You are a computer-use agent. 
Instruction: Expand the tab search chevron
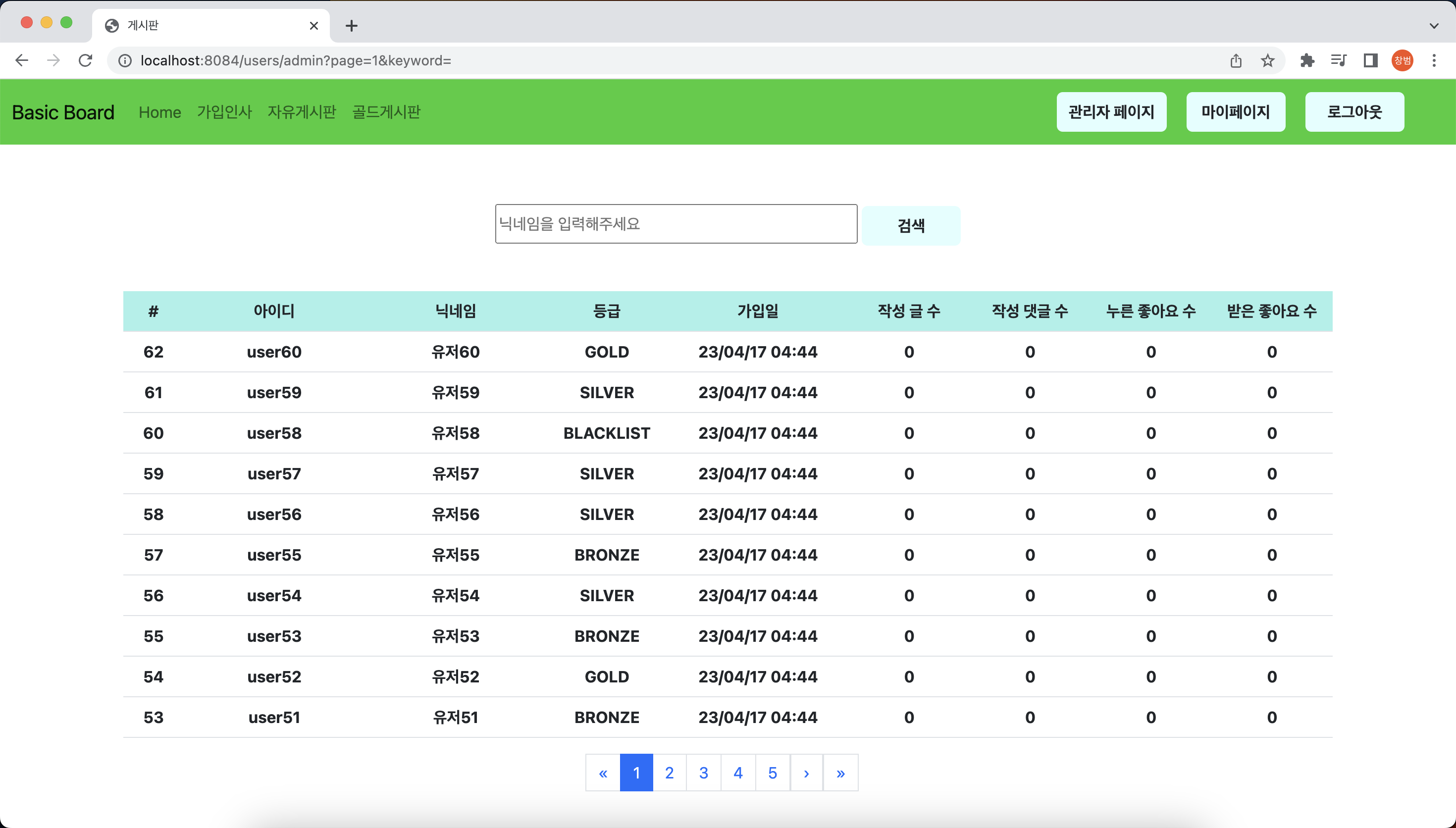pos(1434,26)
